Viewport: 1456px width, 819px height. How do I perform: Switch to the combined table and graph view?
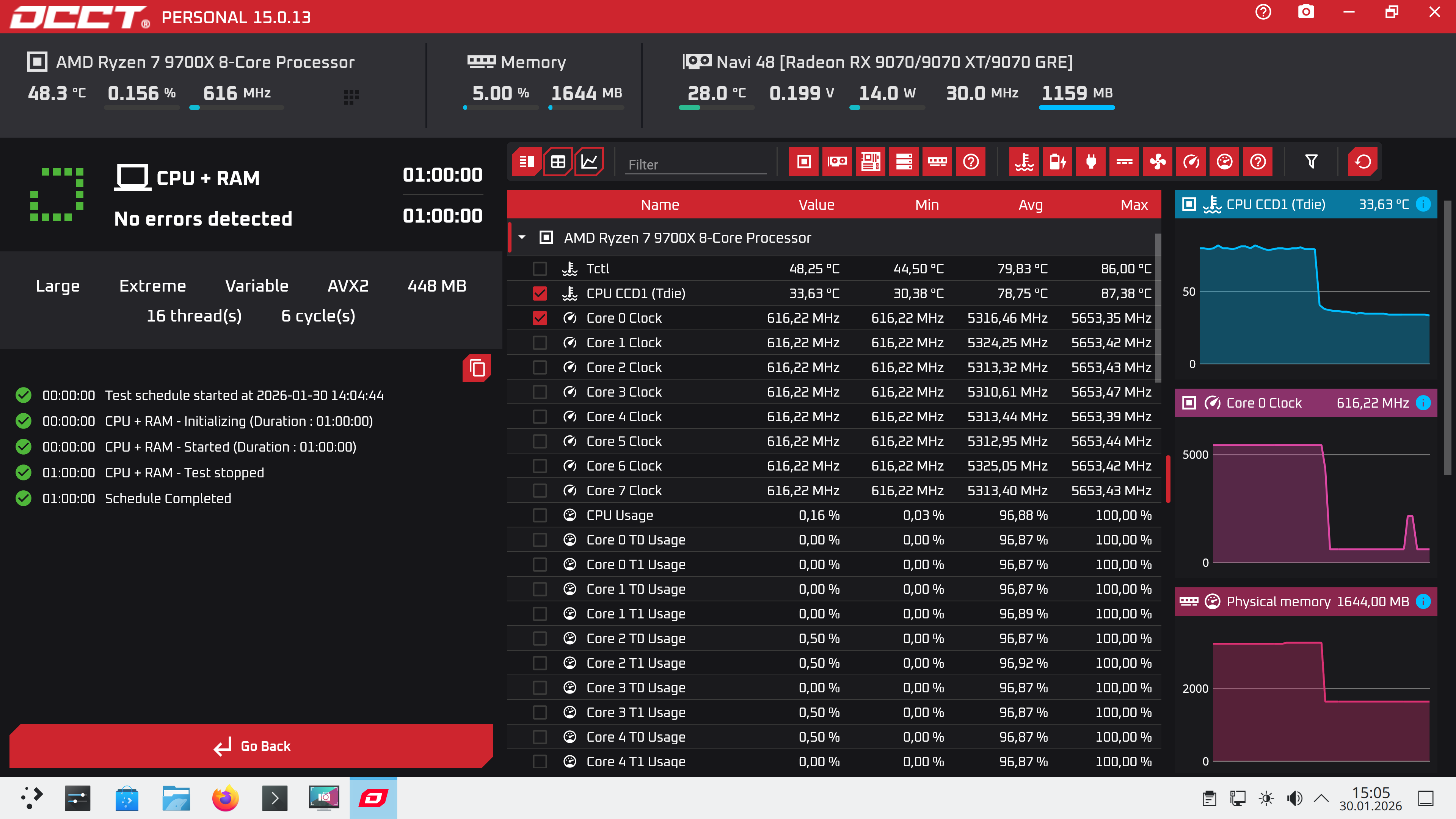527,162
